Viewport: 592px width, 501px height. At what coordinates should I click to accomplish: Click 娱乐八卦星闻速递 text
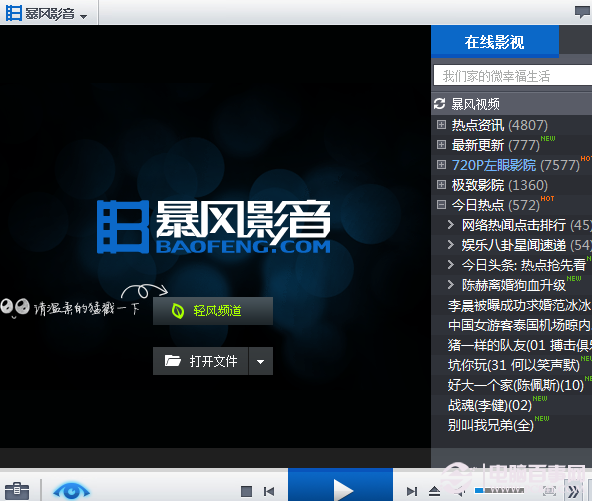pos(514,245)
